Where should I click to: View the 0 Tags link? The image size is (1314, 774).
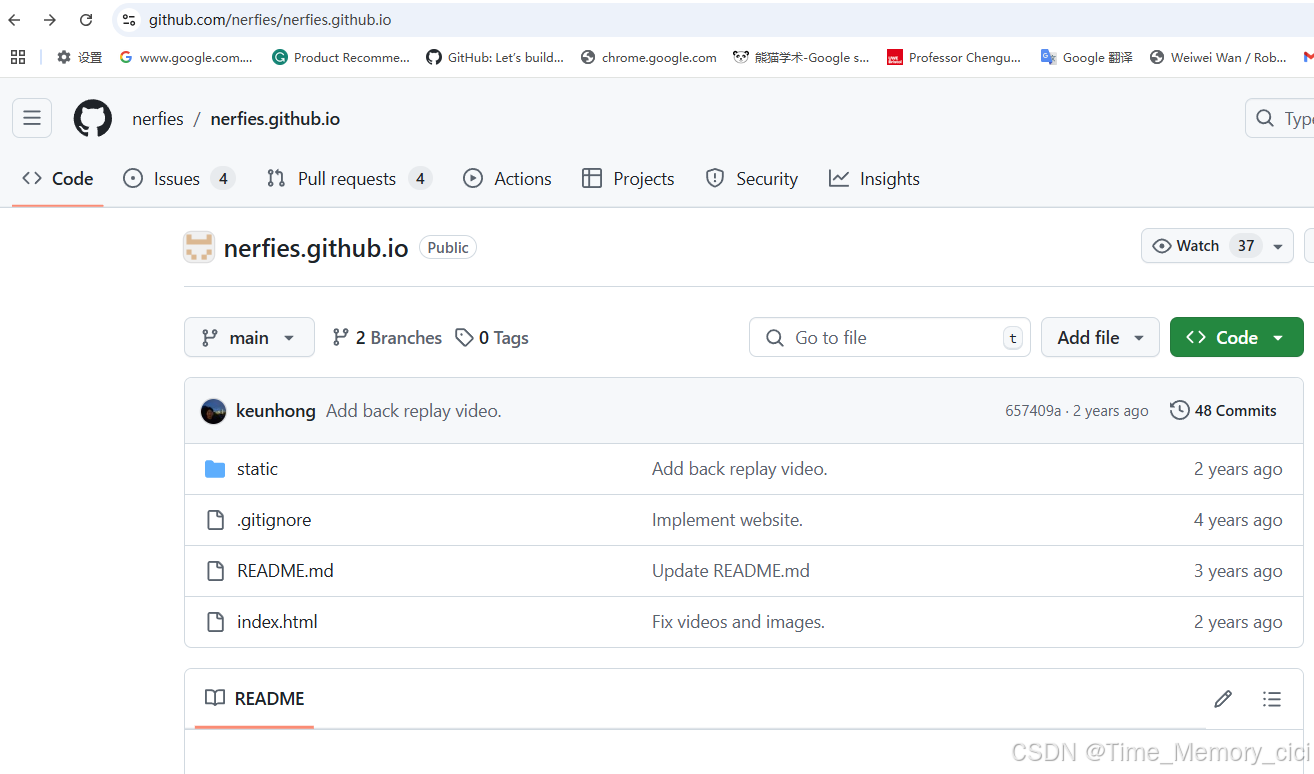[492, 338]
